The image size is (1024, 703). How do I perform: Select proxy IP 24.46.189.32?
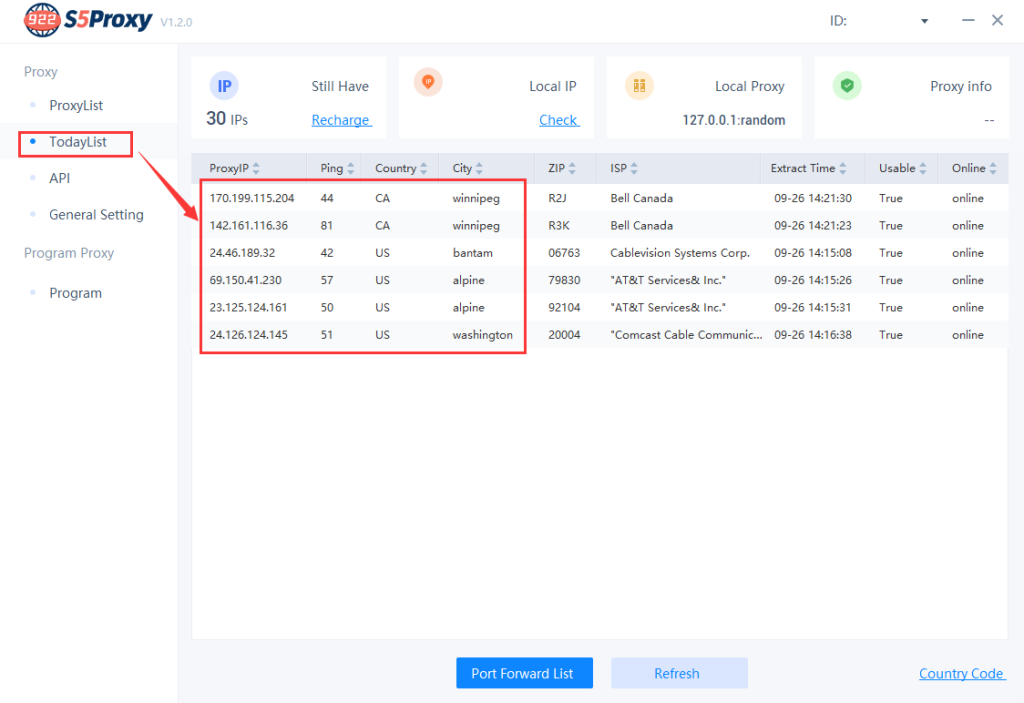tap(242, 253)
